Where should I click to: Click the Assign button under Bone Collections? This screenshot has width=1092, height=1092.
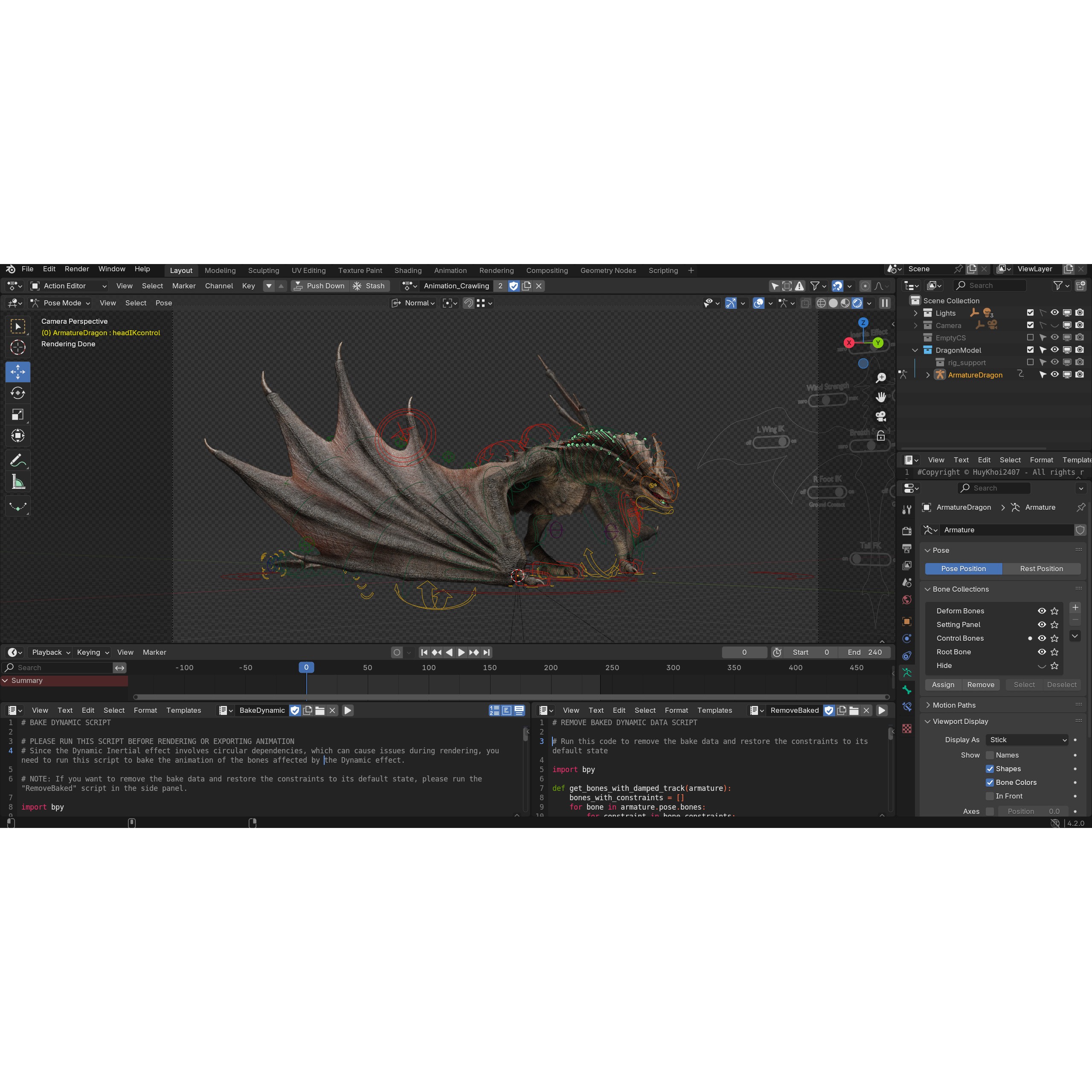pos(943,685)
